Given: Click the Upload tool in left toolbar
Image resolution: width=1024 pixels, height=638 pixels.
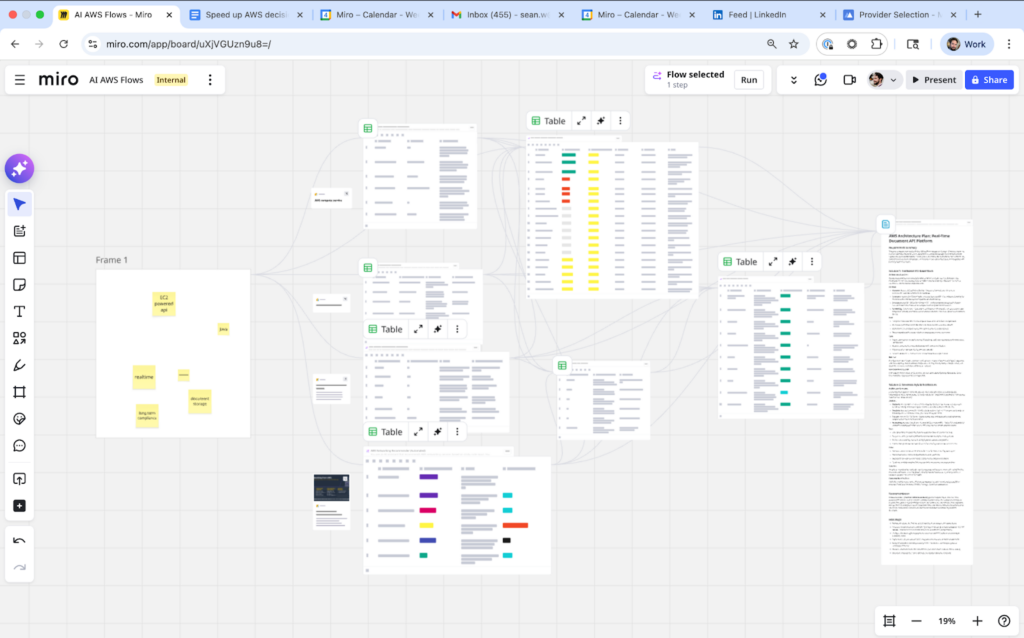Looking at the screenshot, I should pos(19,479).
